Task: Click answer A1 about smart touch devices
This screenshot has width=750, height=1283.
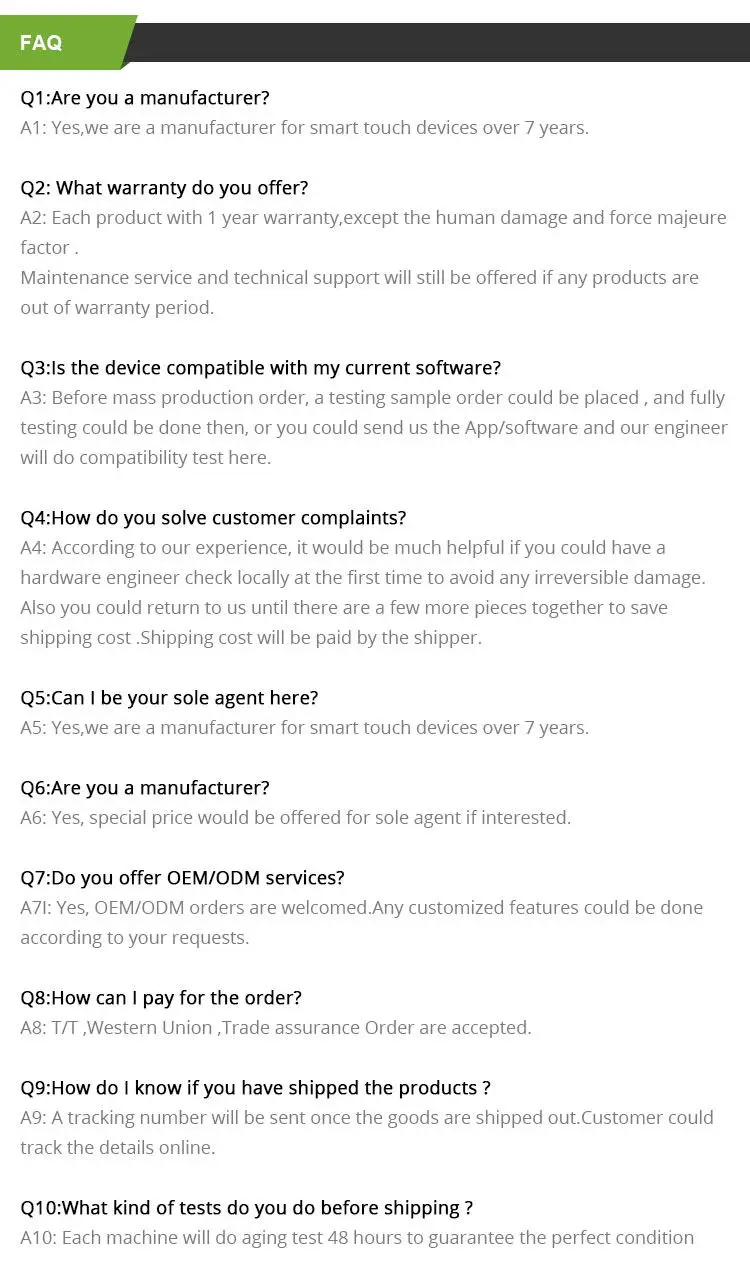Action: click(305, 128)
